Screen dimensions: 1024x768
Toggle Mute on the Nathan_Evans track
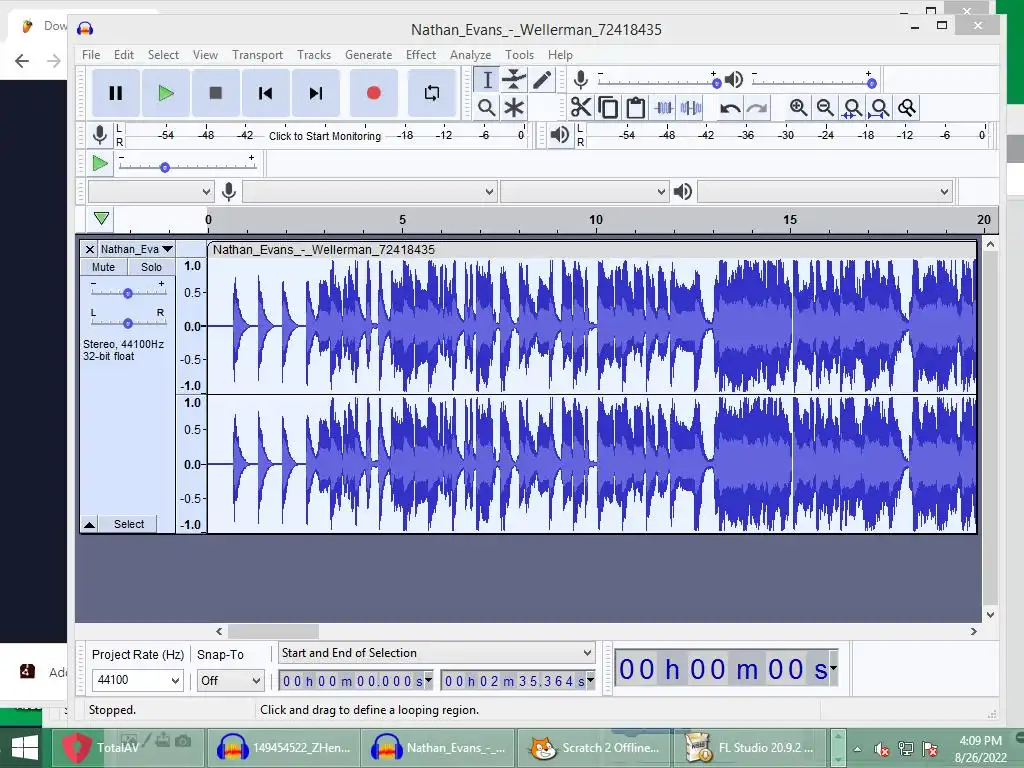[x=103, y=267]
